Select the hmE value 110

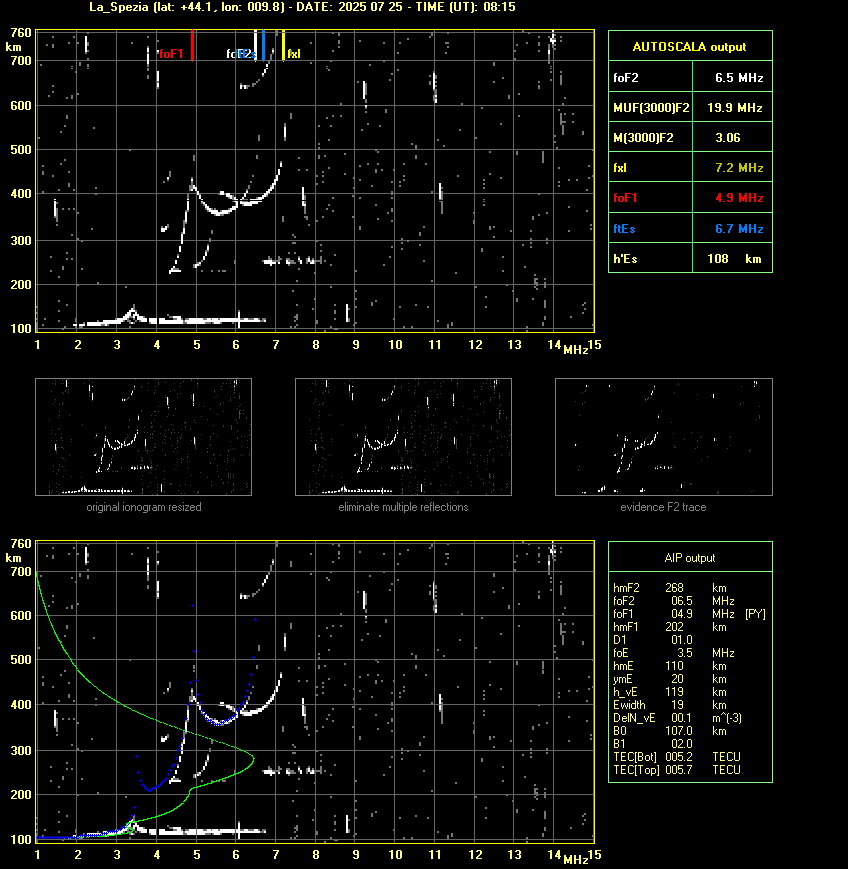675,666
